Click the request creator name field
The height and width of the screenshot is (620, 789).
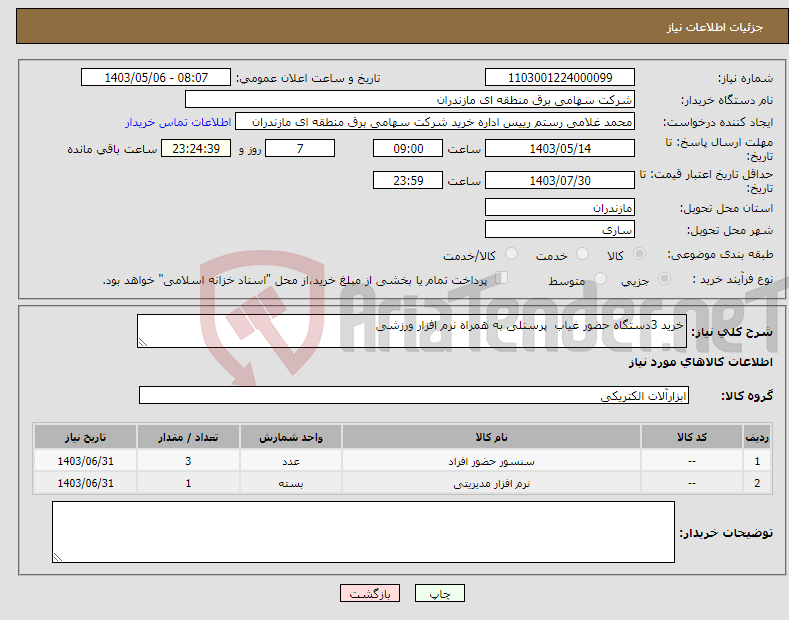435,122
